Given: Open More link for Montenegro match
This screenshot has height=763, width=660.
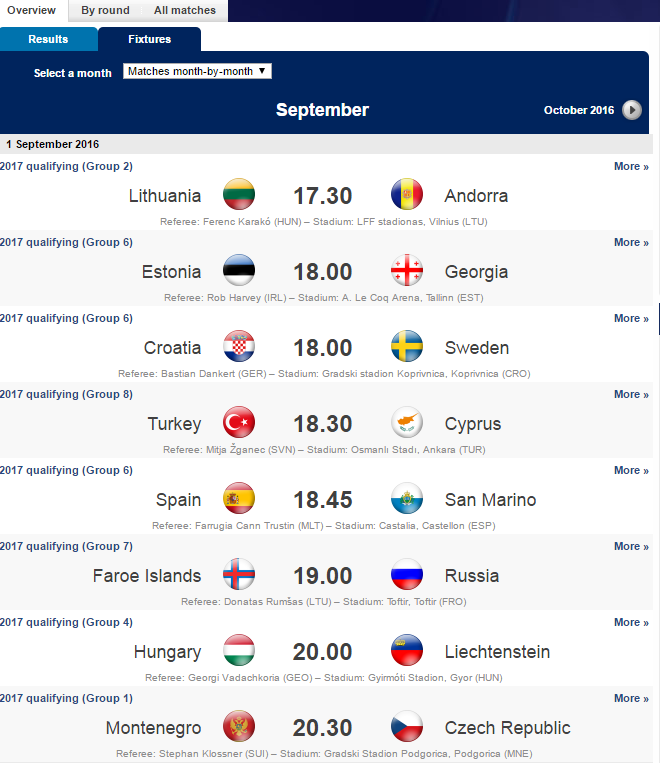Looking at the screenshot, I should [x=631, y=699].
